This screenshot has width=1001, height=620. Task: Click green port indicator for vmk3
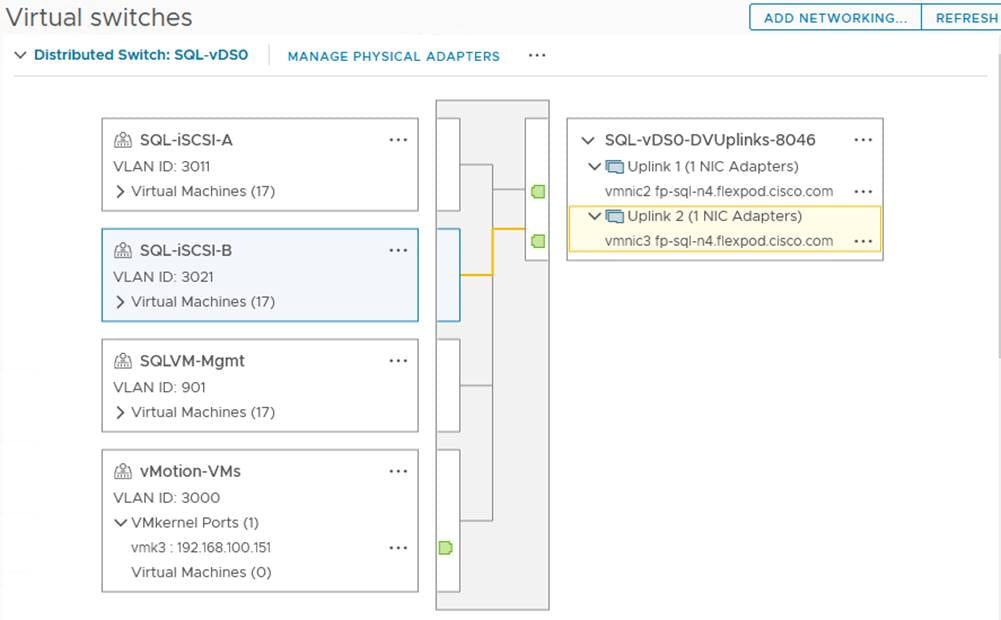(x=446, y=548)
